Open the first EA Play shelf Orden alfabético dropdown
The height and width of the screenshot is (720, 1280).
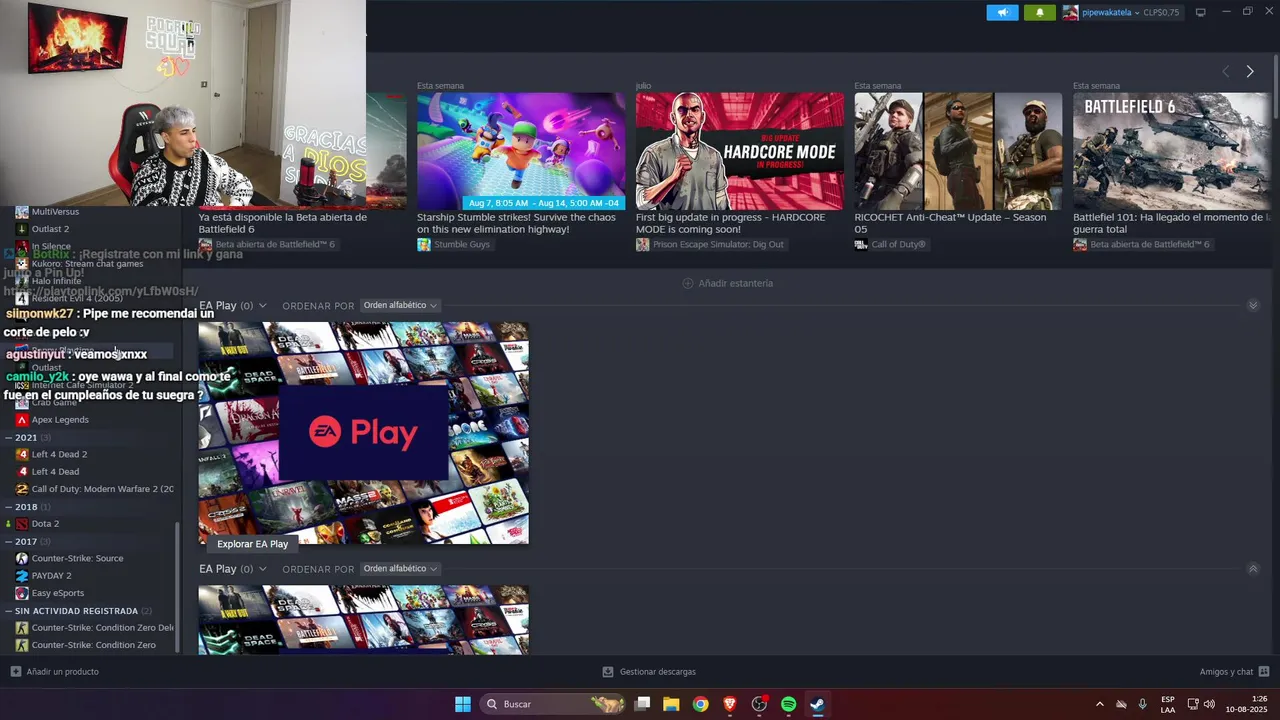pyautogui.click(x=400, y=305)
